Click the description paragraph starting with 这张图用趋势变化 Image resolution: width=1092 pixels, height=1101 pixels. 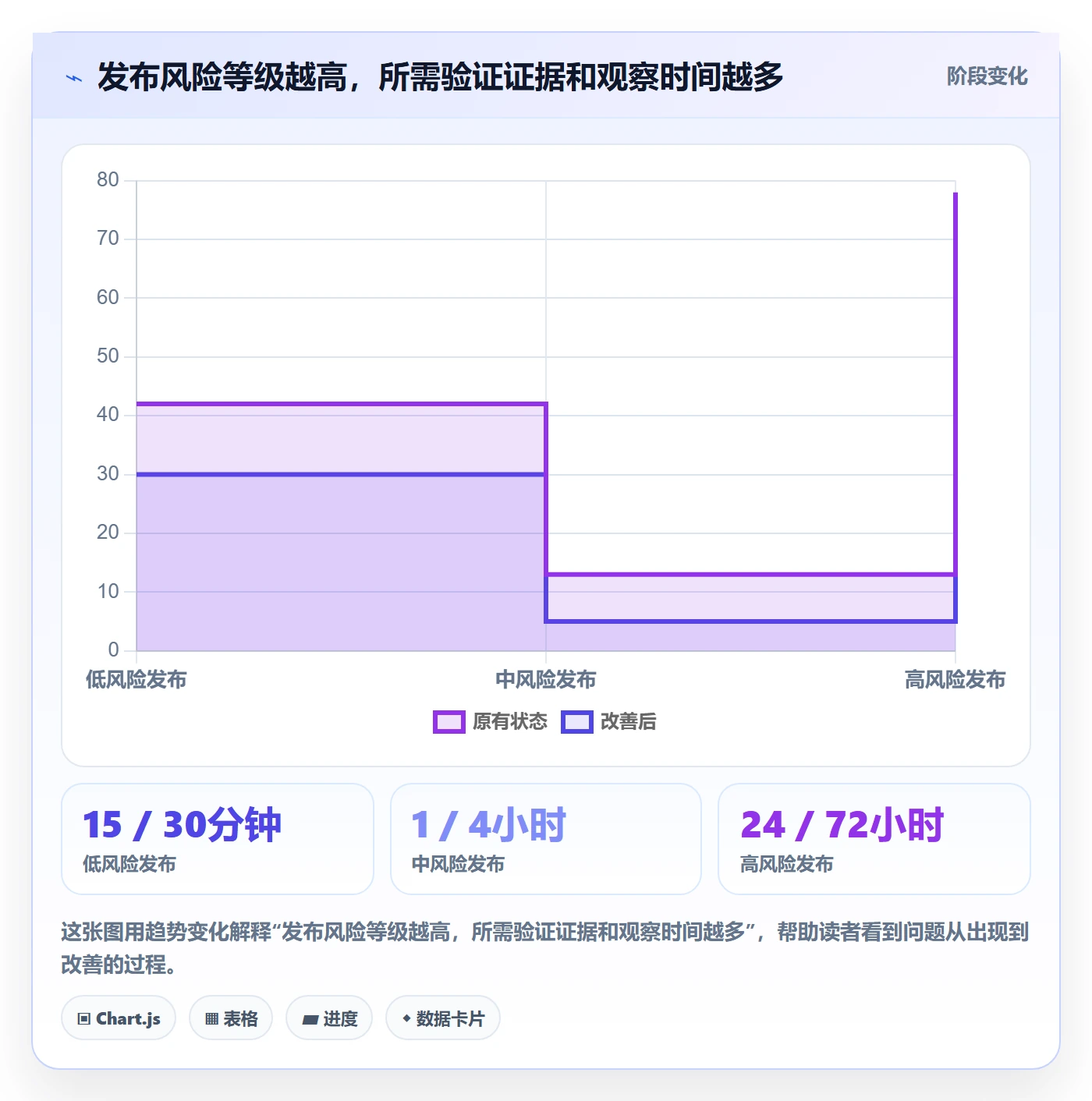click(545, 948)
